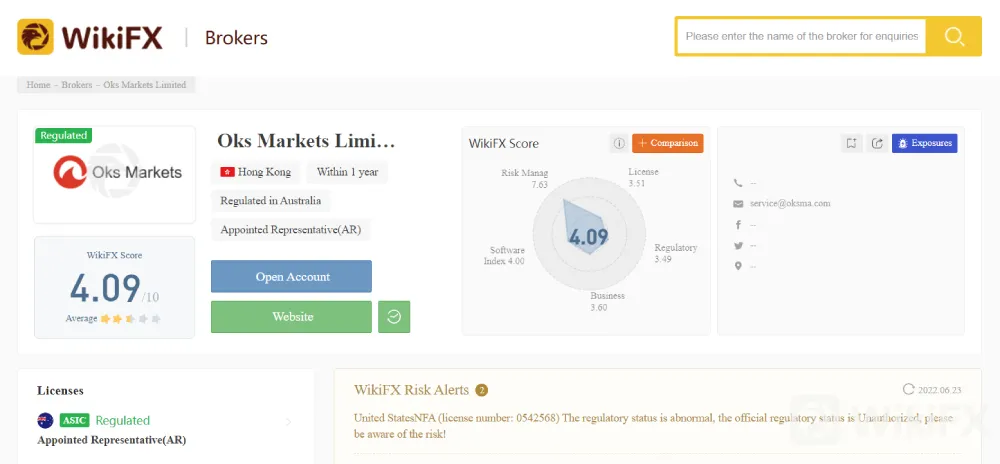Click the United StatesNFA alert text
The image size is (1000, 464).
tap(654, 426)
